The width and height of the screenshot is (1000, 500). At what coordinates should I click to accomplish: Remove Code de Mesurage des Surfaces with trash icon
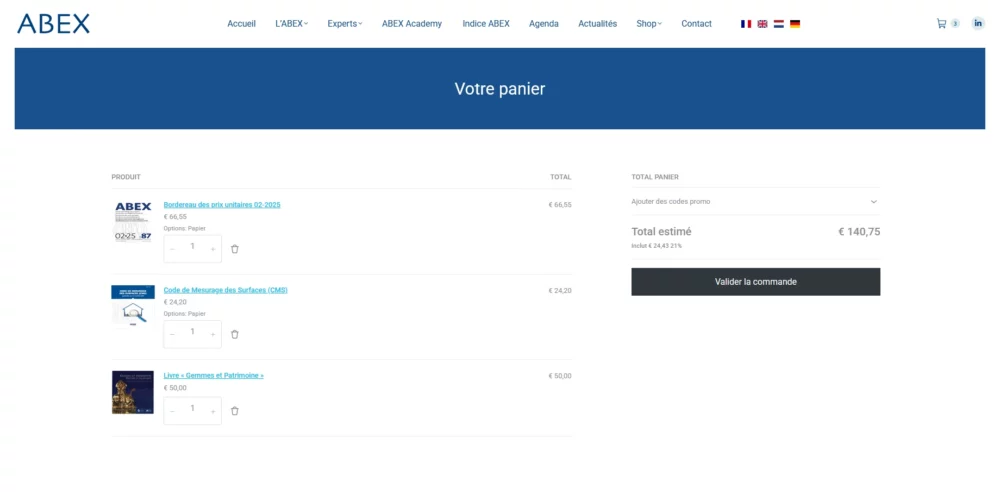coord(235,334)
